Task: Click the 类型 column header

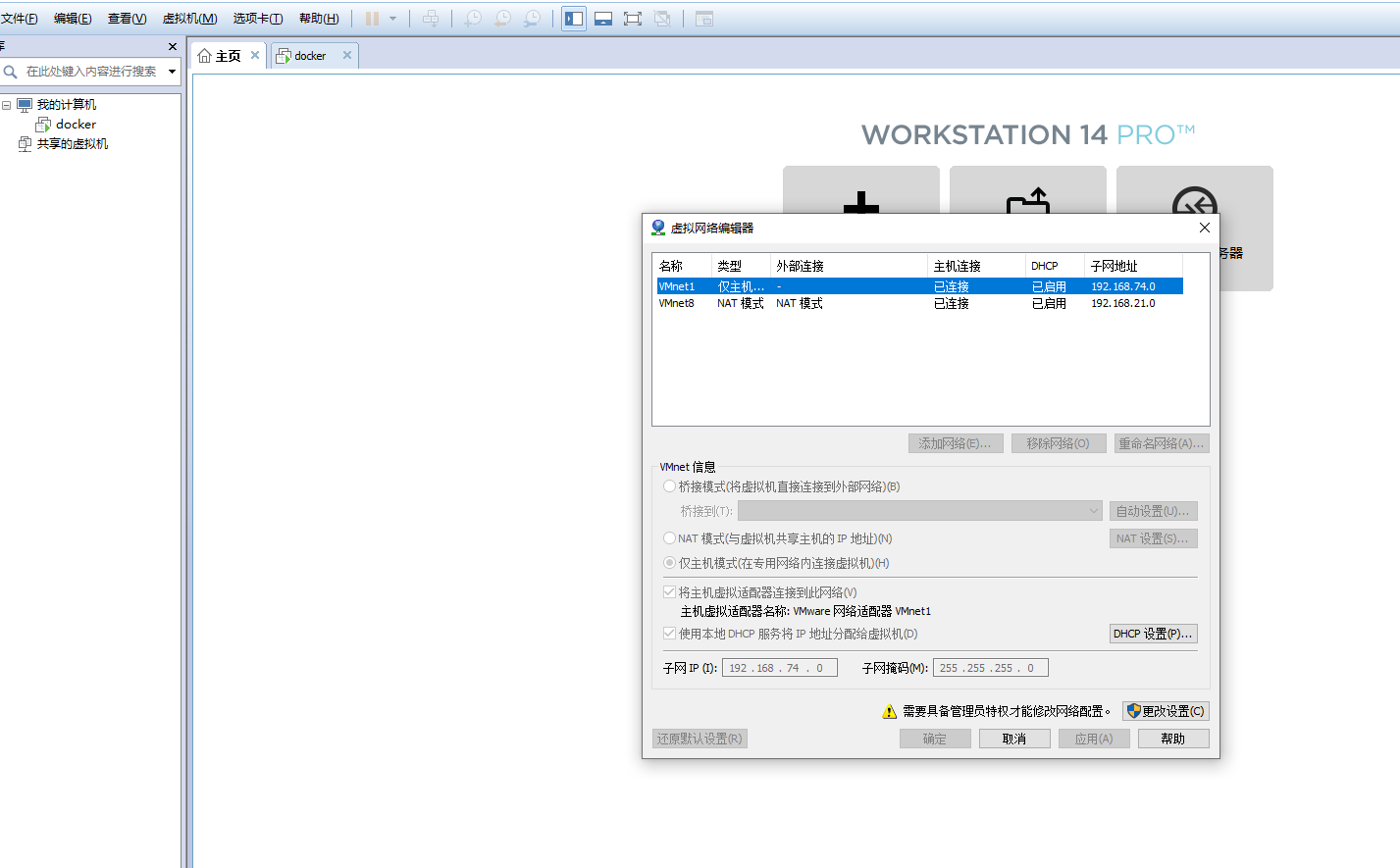Action: click(741, 266)
